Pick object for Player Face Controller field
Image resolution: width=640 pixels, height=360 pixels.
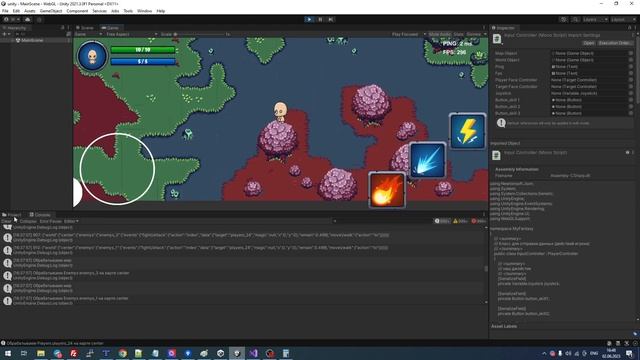(631, 80)
